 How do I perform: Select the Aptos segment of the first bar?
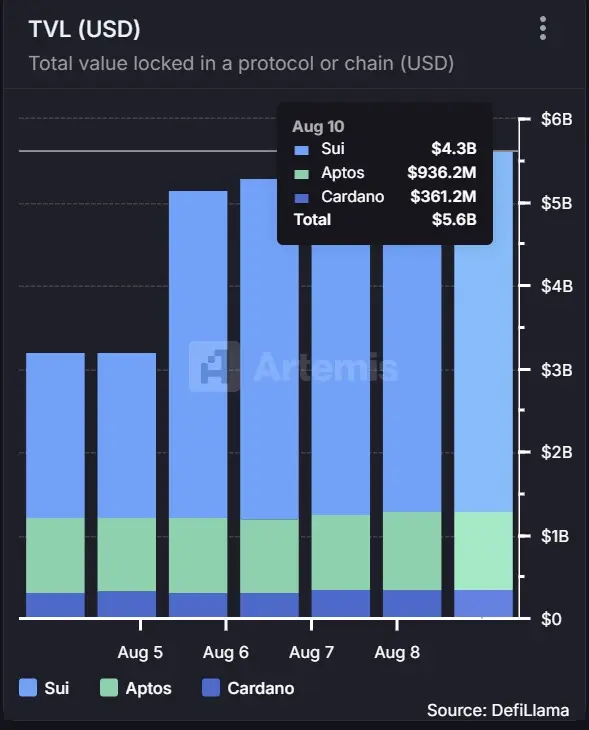[55, 555]
